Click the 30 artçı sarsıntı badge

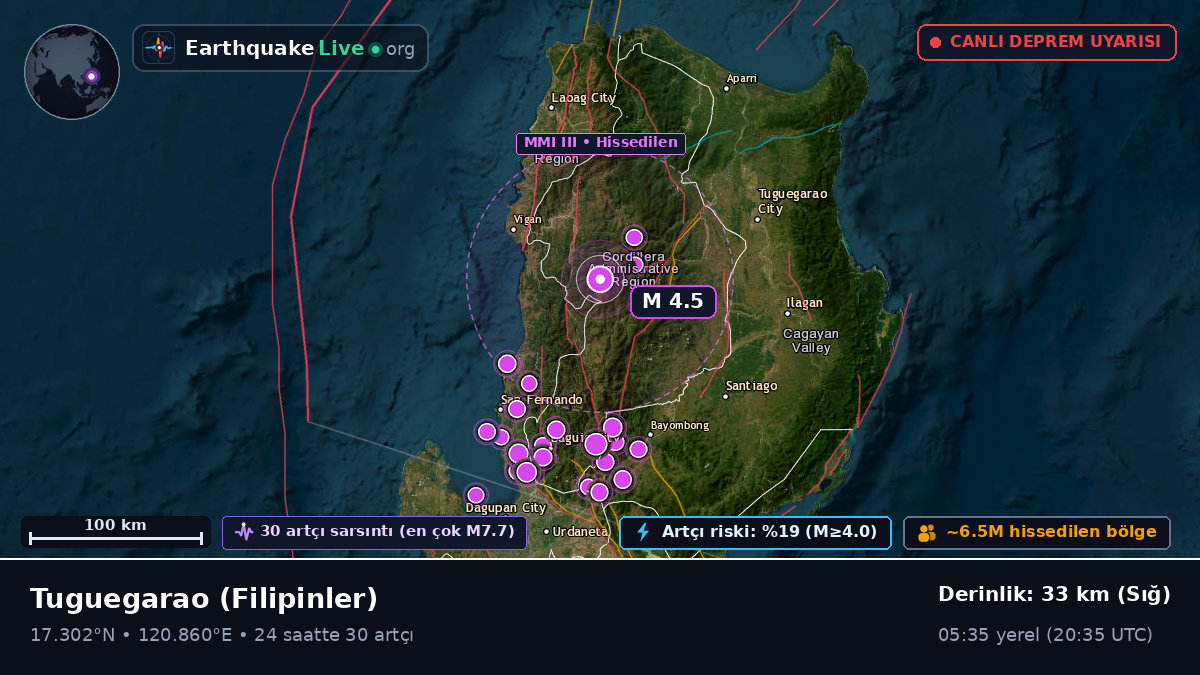[375, 532]
